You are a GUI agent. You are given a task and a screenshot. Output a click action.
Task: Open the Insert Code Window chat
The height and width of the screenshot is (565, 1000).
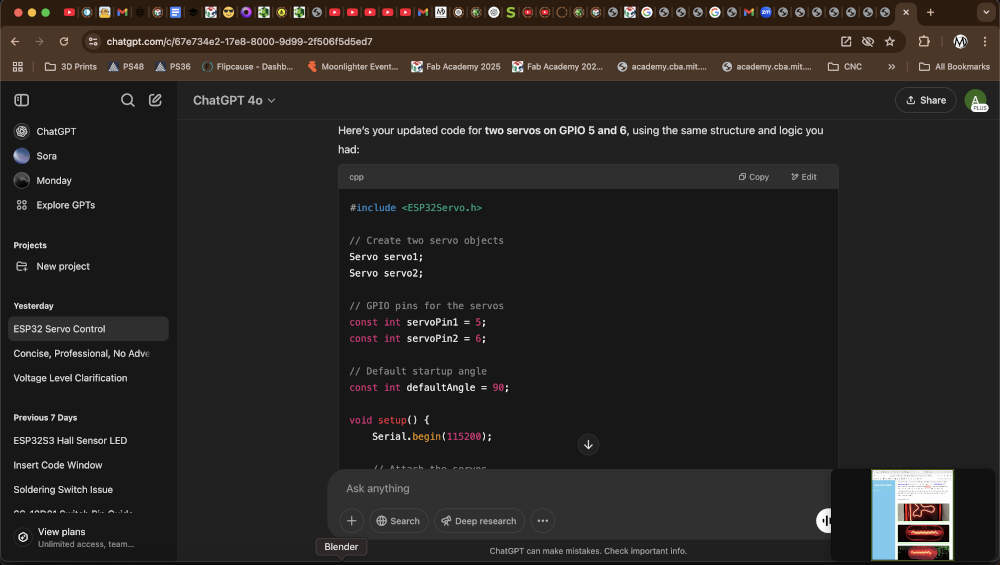tap(88, 466)
